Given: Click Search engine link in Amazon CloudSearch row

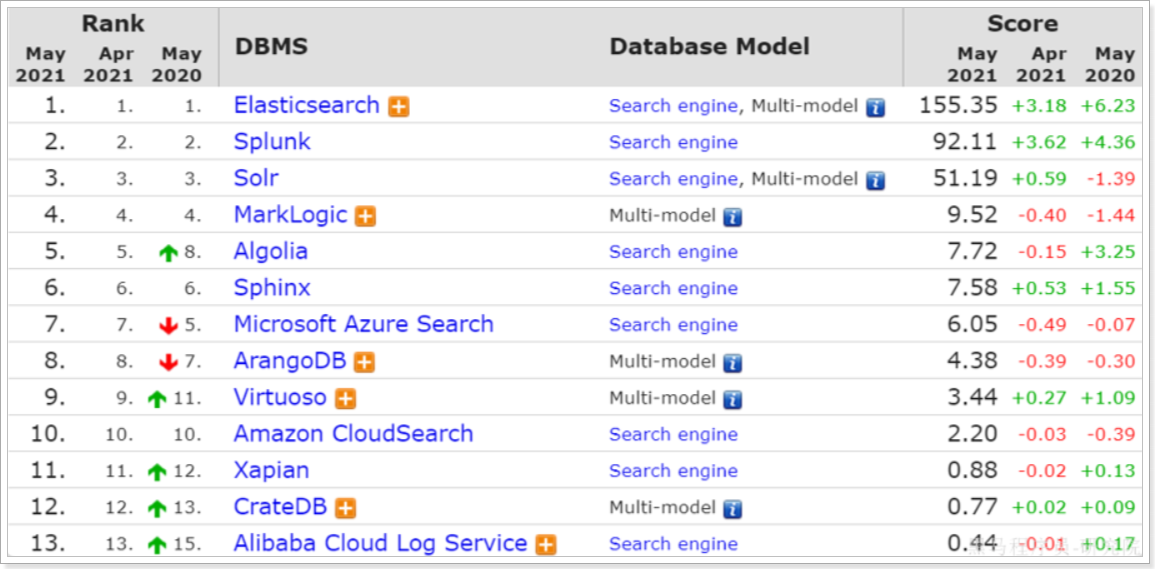Looking at the screenshot, I should (x=673, y=435).
